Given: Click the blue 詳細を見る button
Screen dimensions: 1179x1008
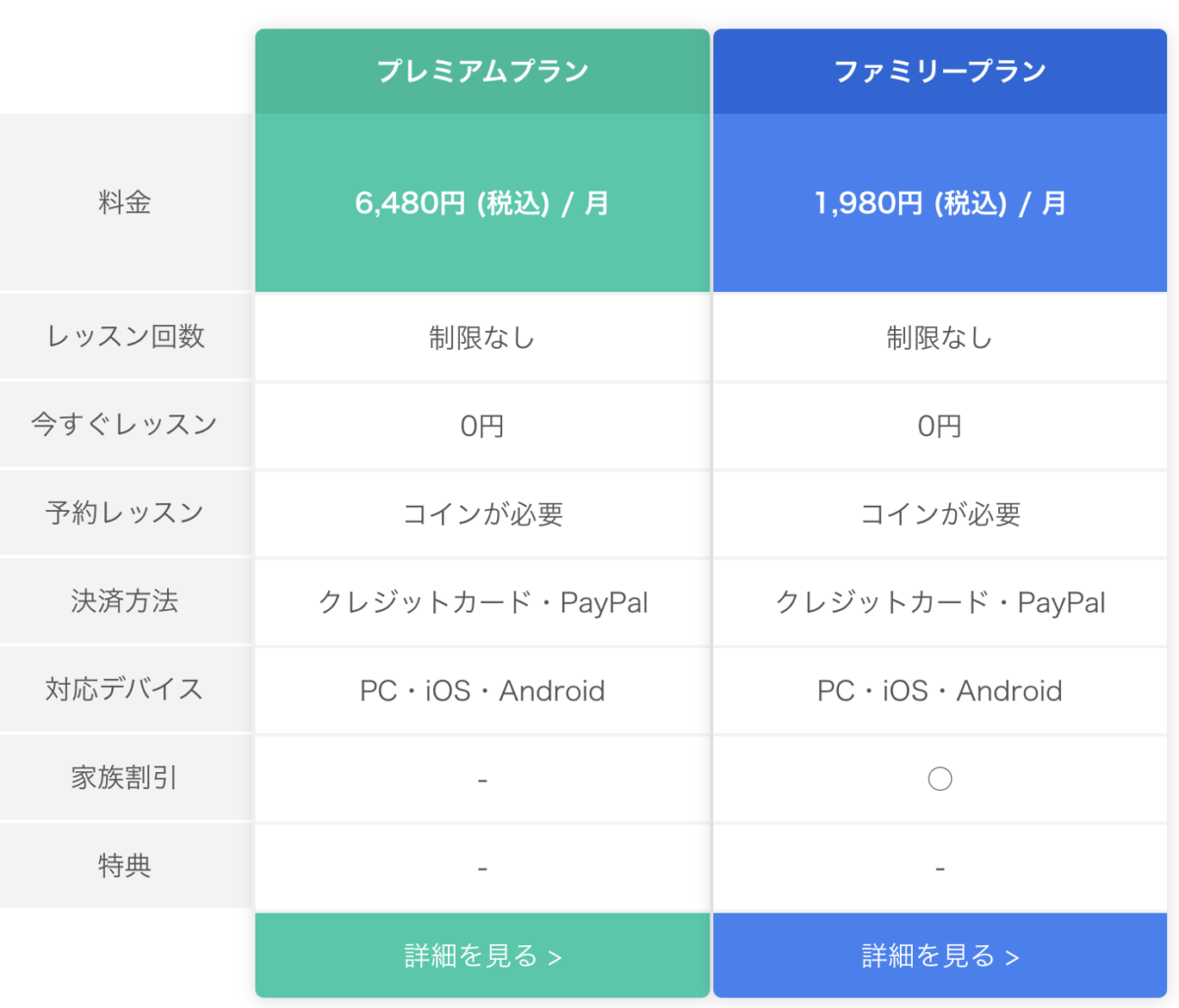Looking at the screenshot, I should (940, 955).
